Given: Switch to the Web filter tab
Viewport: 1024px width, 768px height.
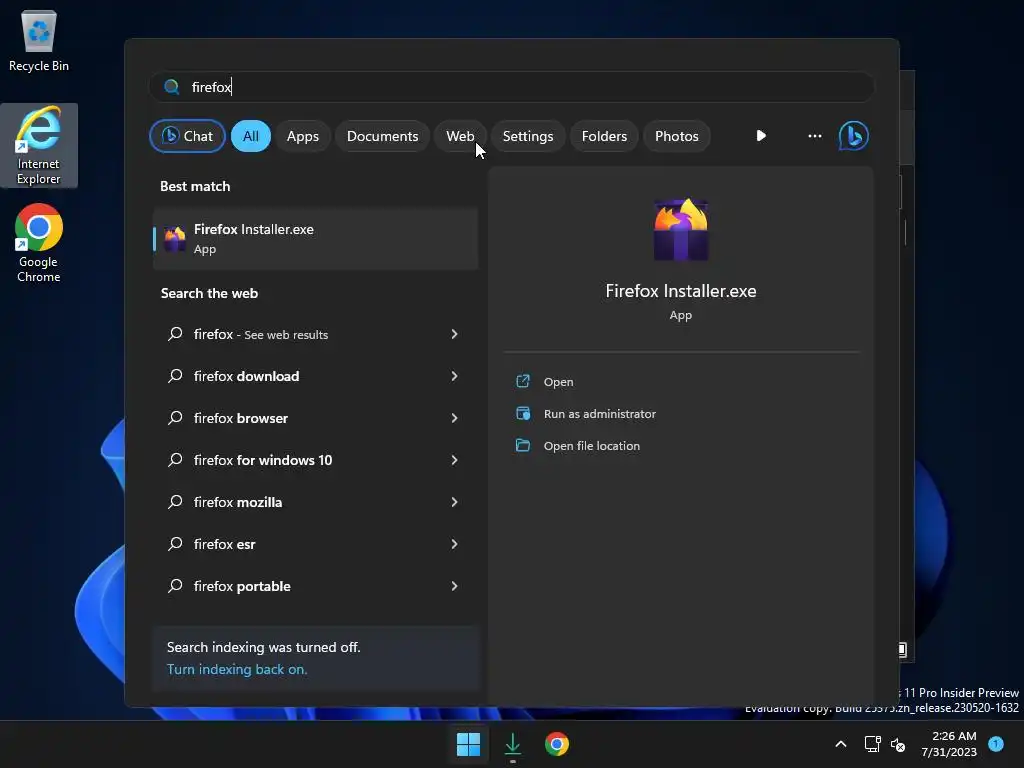Looking at the screenshot, I should [x=460, y=136].
